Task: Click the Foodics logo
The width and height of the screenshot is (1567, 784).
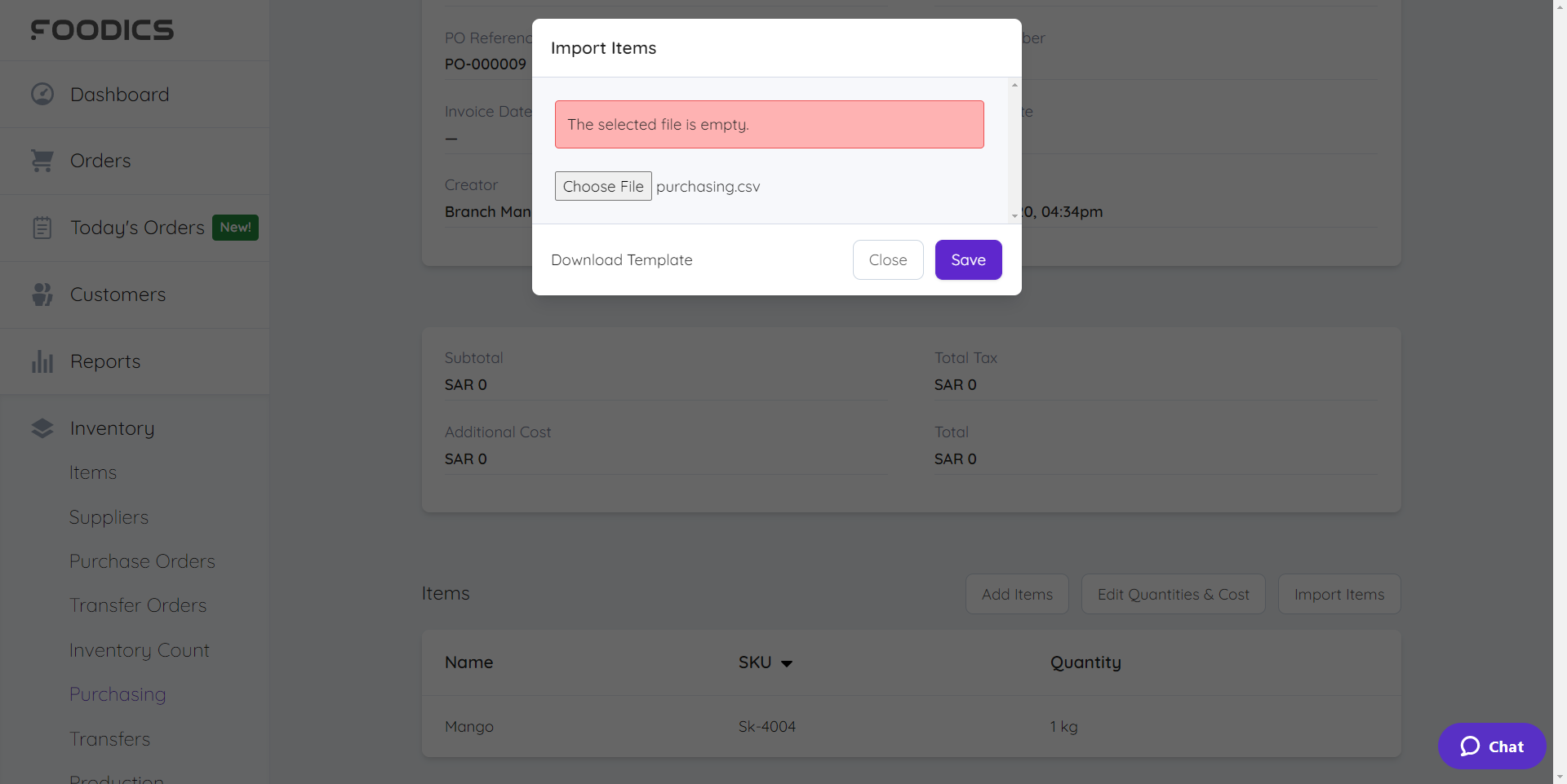Action: (102, 30)
